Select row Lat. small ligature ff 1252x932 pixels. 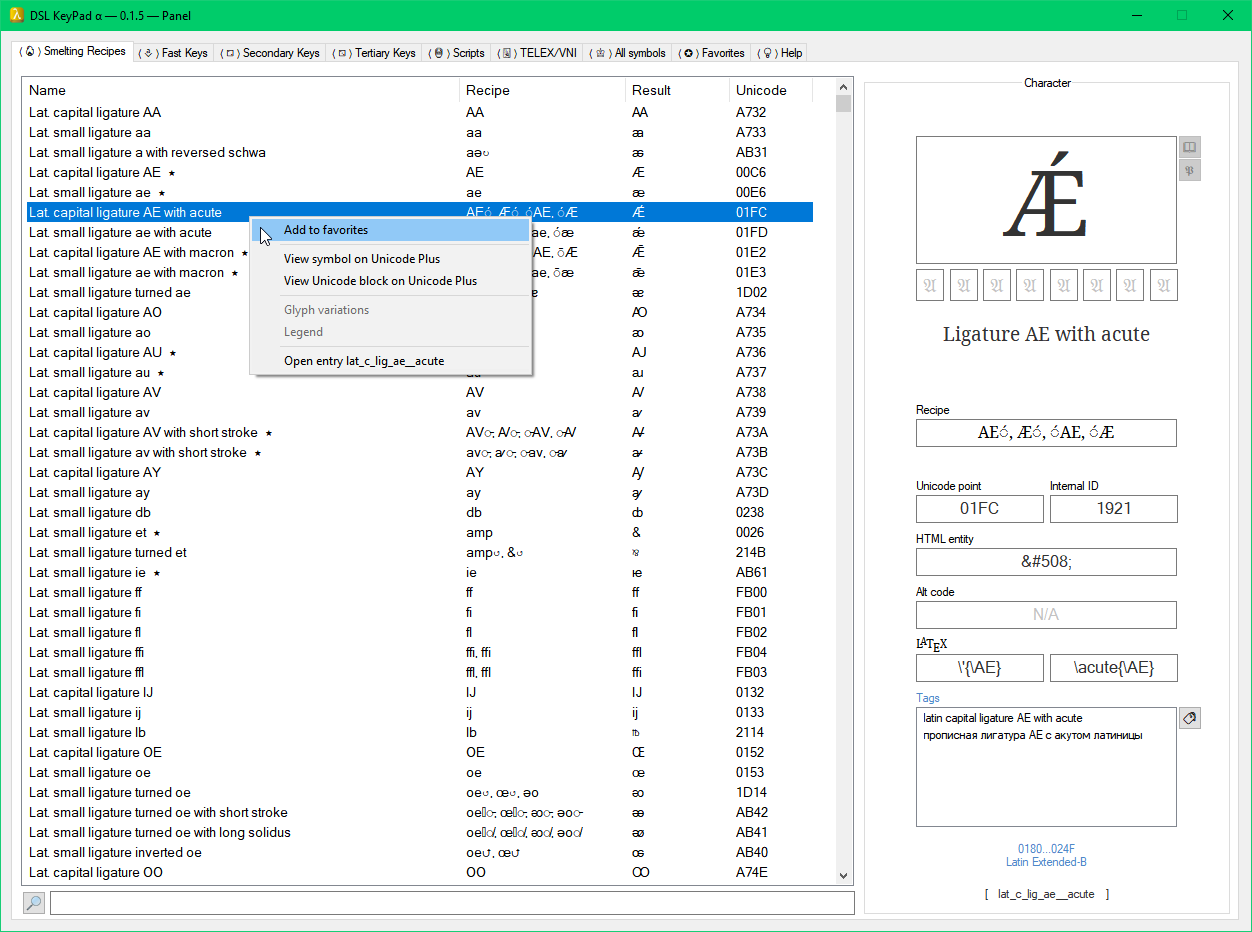tap(419, 592)
